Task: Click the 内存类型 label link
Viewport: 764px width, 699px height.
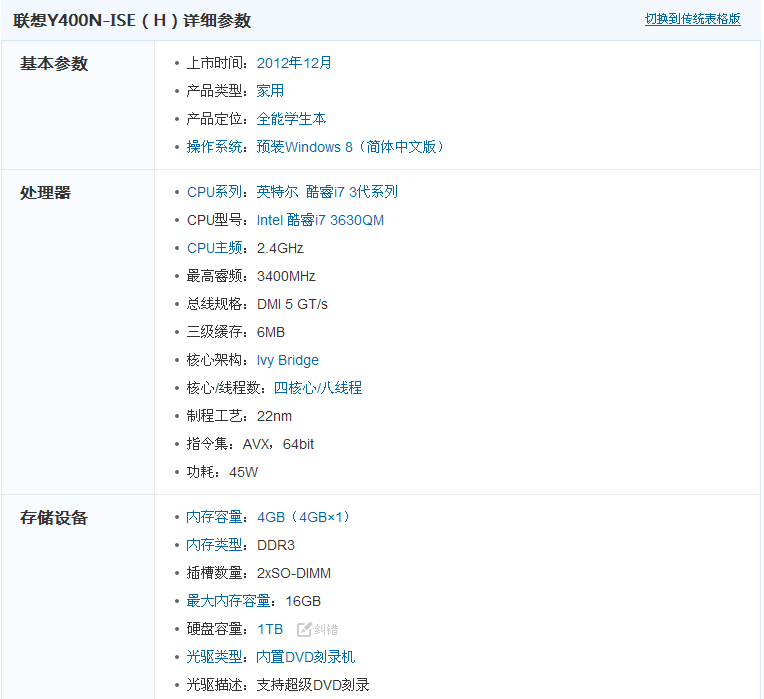Action: point(214,545)
